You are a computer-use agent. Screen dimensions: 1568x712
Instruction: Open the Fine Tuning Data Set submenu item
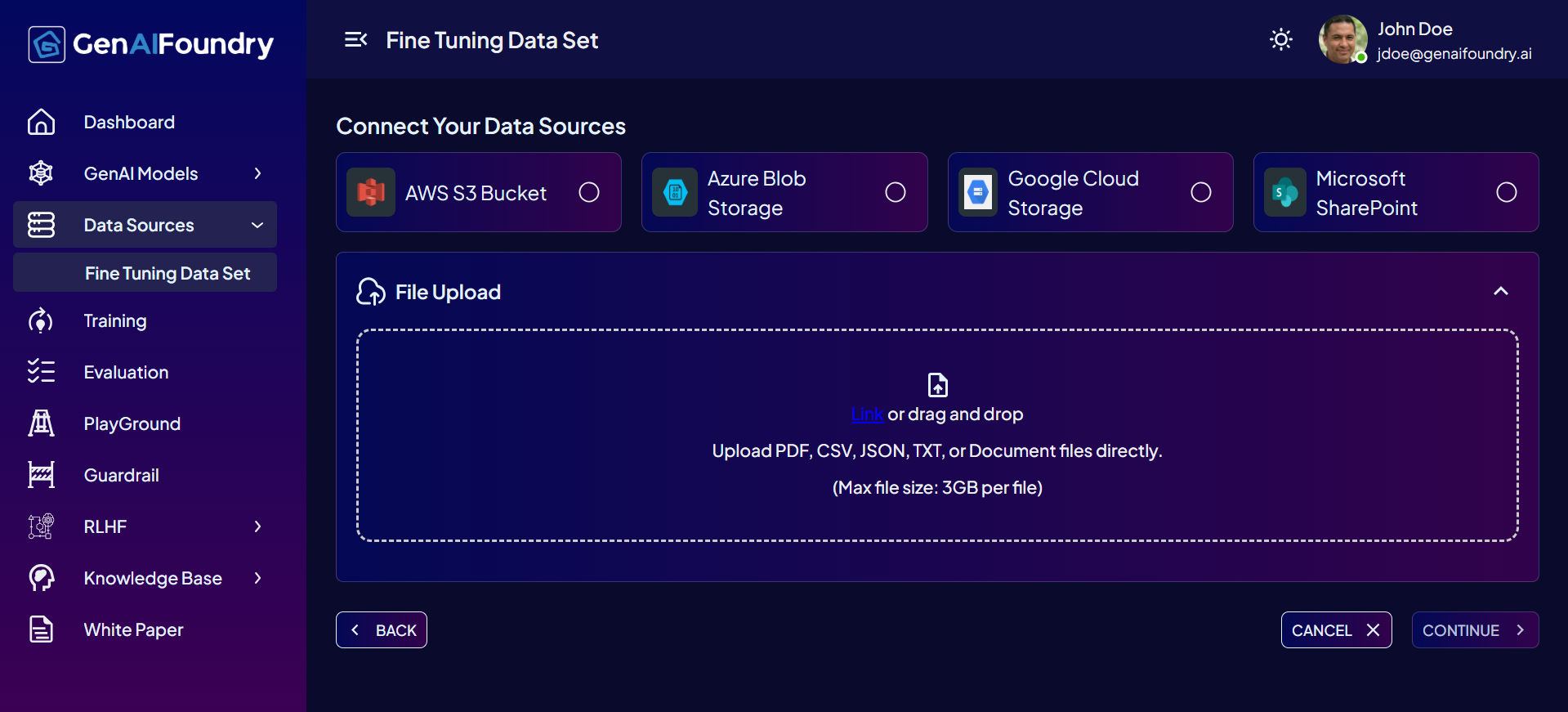point(145,273)
